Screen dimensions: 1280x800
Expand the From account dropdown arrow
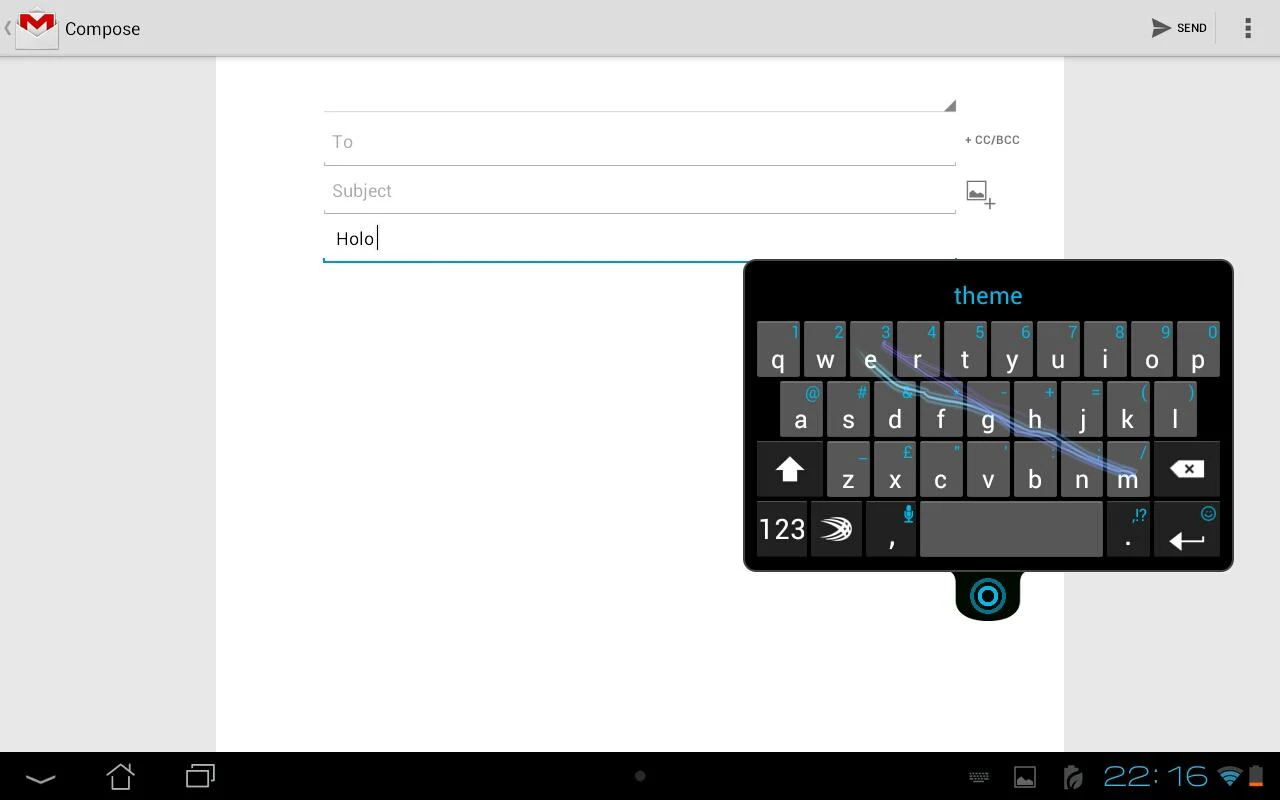(950, 105)
